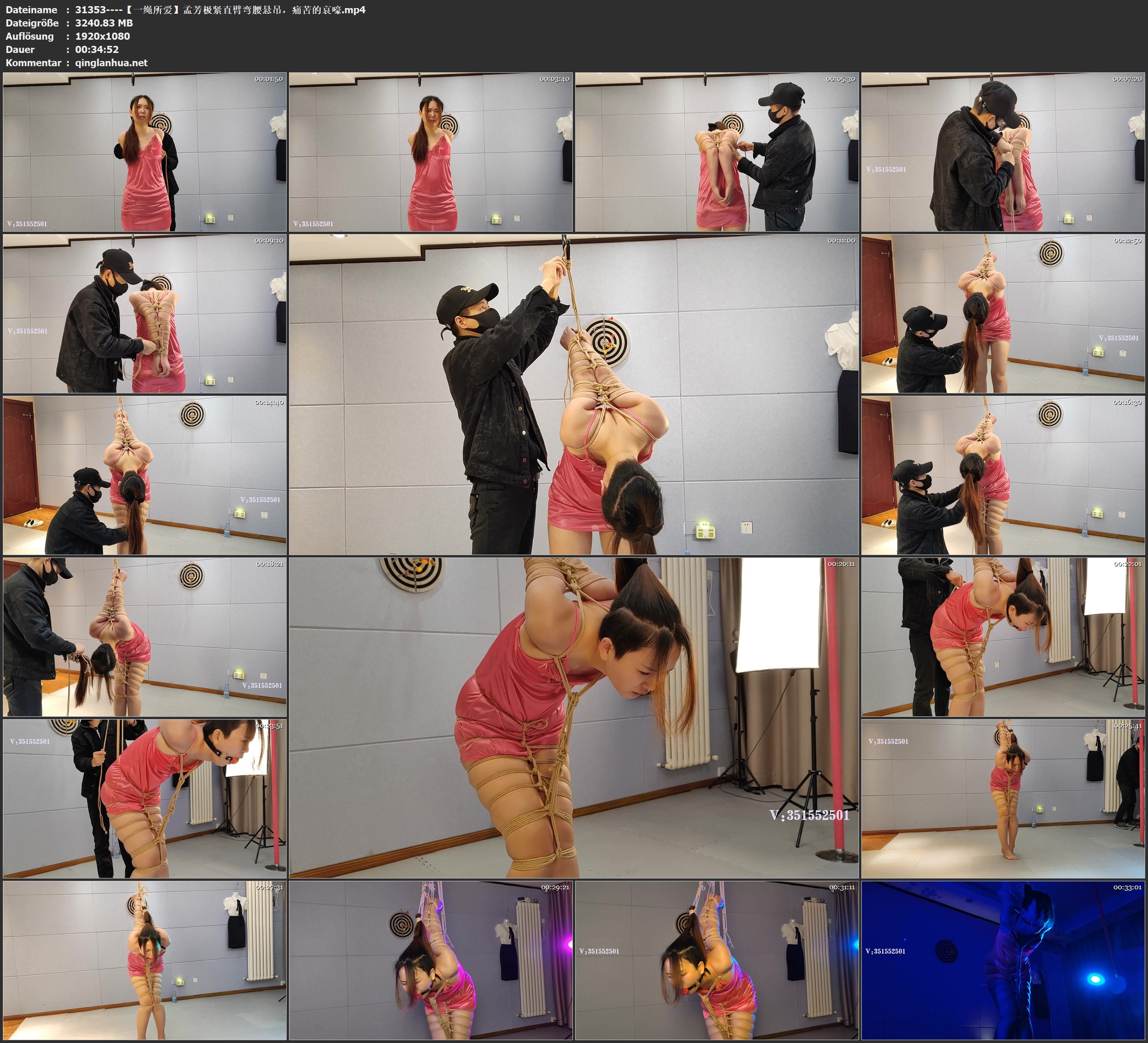
Task: Click the large frame at 00:20:11
Action: point(573,717)
